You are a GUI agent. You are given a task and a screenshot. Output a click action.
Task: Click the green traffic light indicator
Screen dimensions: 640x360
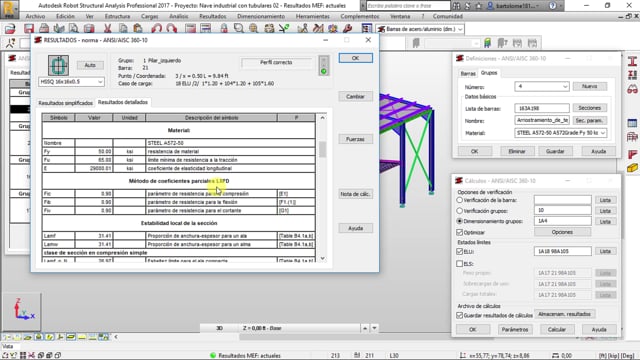click(324, 71)
